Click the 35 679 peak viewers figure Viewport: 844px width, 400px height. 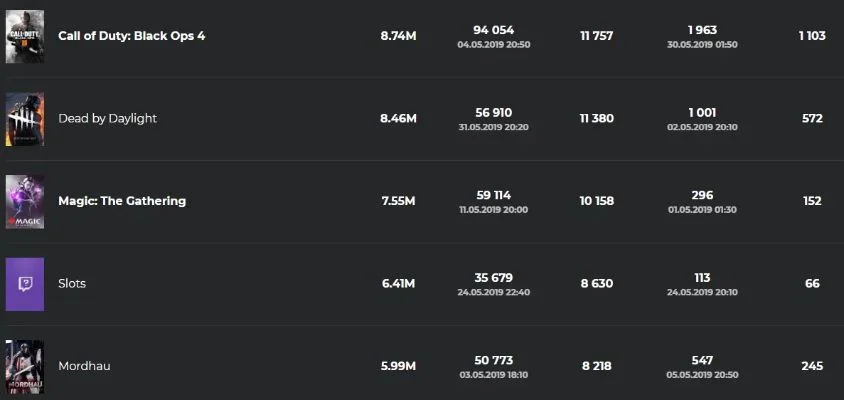click(494, 278)
